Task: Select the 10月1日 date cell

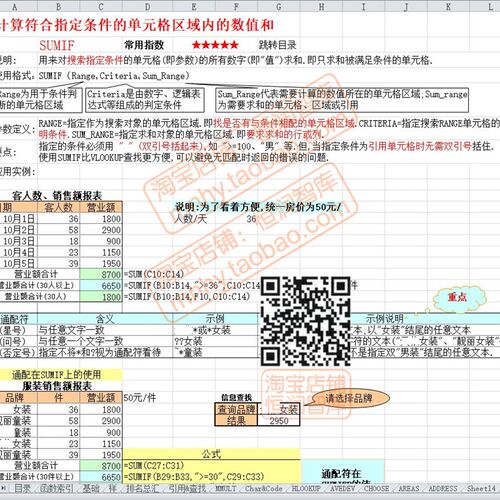Action: 18,219
